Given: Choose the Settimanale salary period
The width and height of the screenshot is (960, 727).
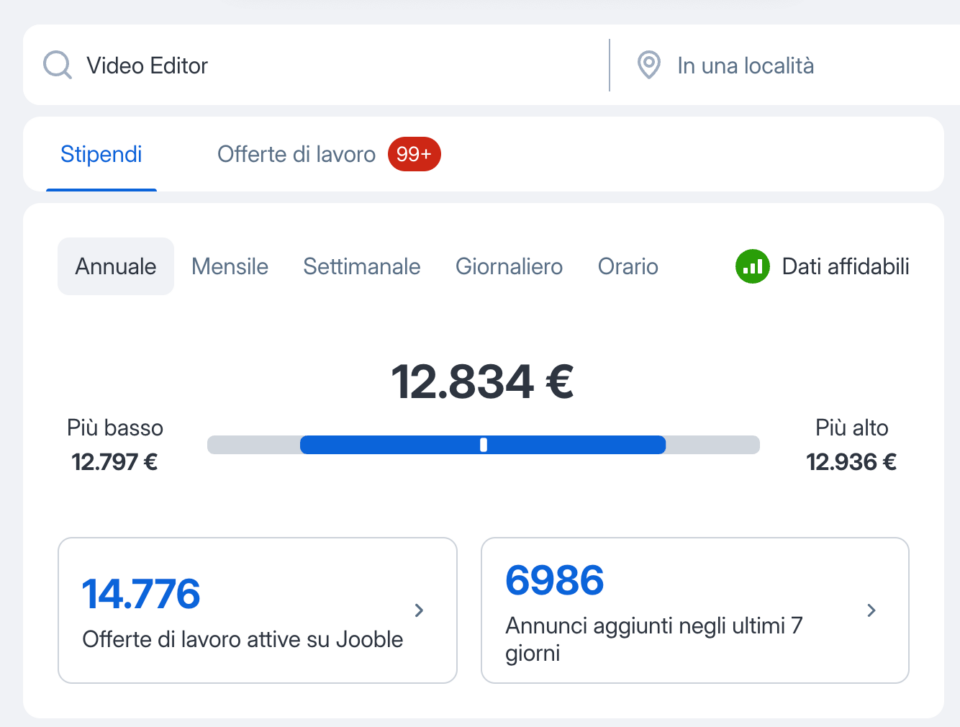Looking at the screenshot, I should point(362,267).
